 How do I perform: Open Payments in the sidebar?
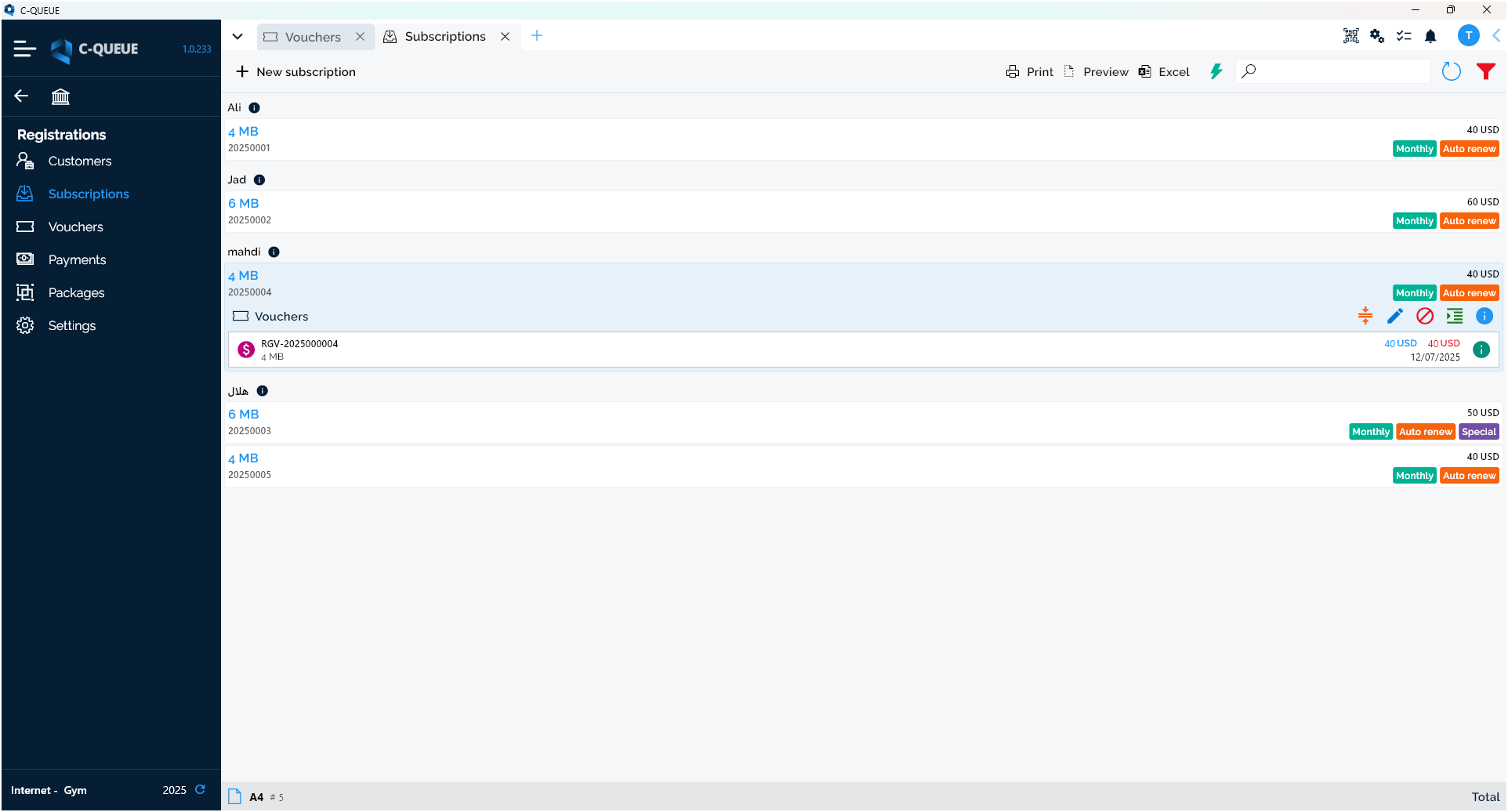[x=77, y=259]
